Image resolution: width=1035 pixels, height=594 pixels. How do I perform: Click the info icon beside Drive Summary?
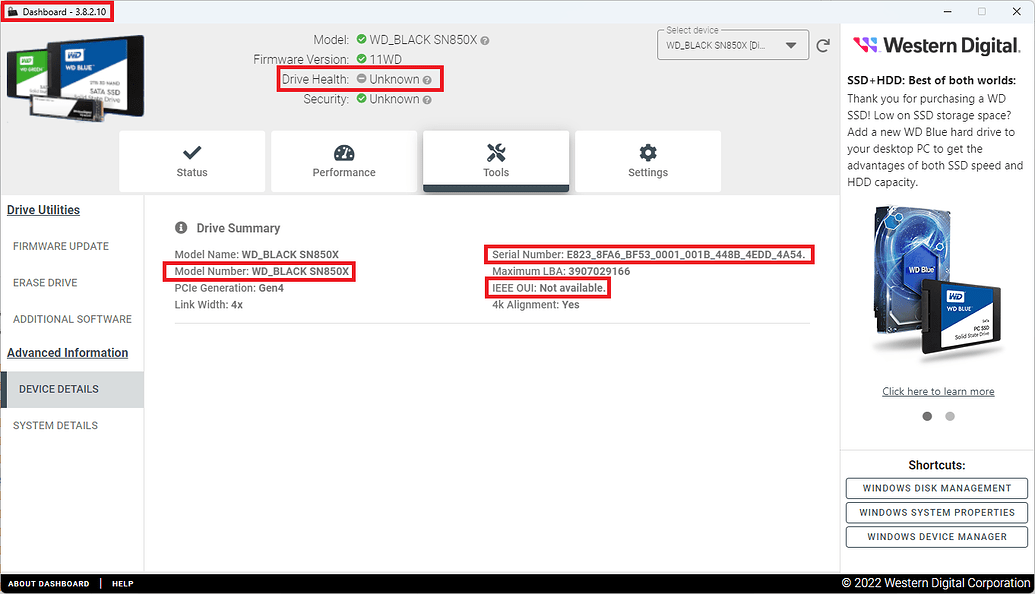[x=179, y=227]
